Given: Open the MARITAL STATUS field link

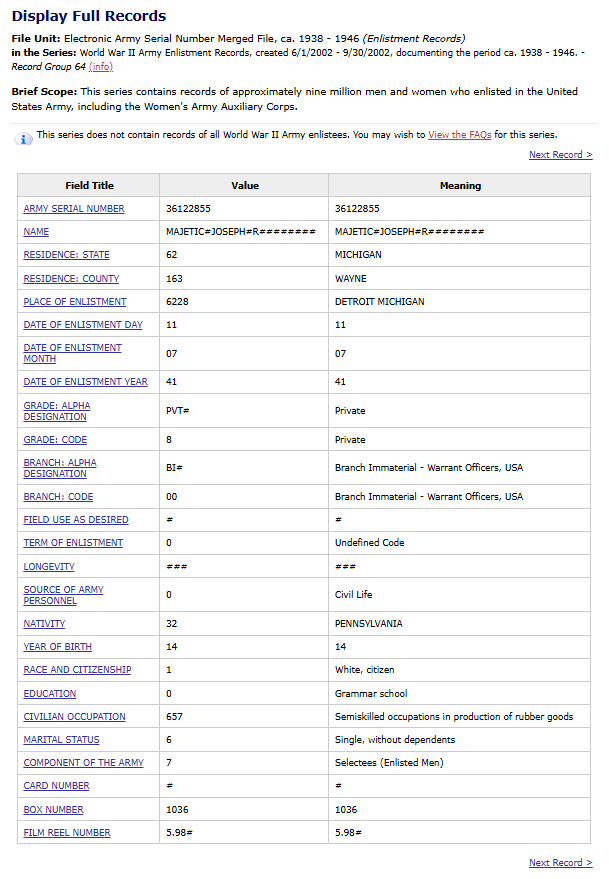Looking at the screenshot, I should (61, 739).
